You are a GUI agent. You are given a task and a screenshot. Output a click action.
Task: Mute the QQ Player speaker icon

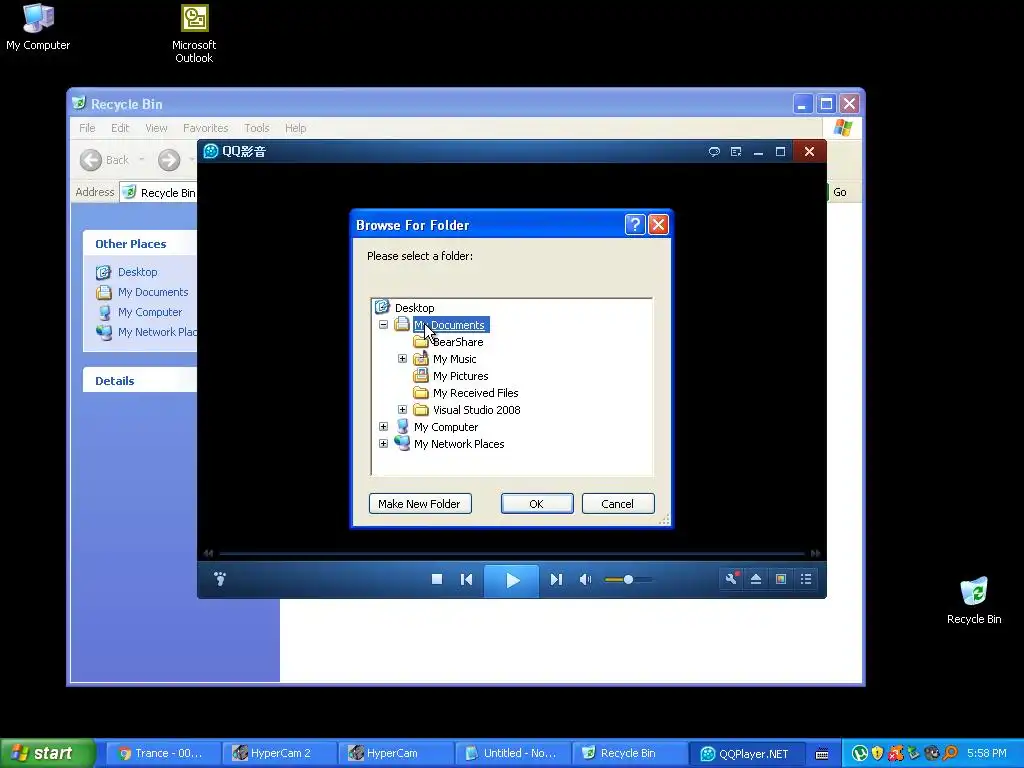(x=586, y=579)
